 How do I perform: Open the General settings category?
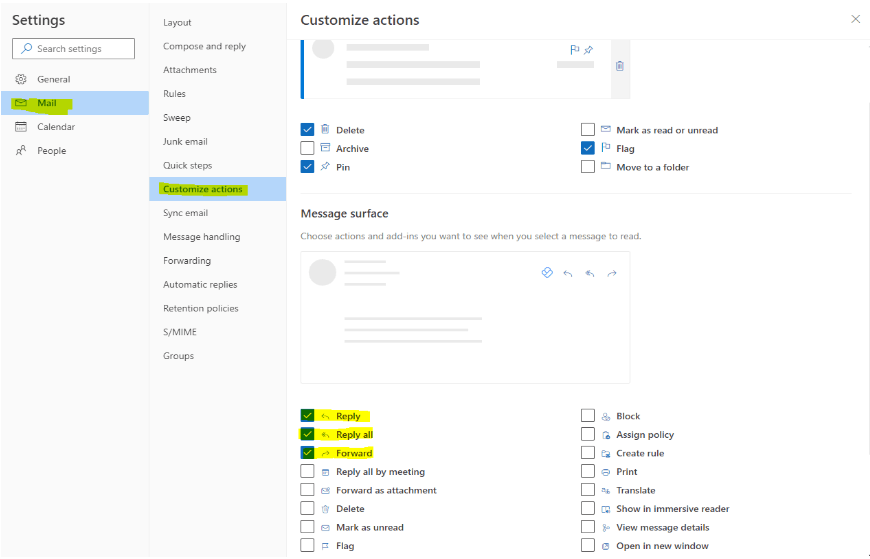[75, 79]
